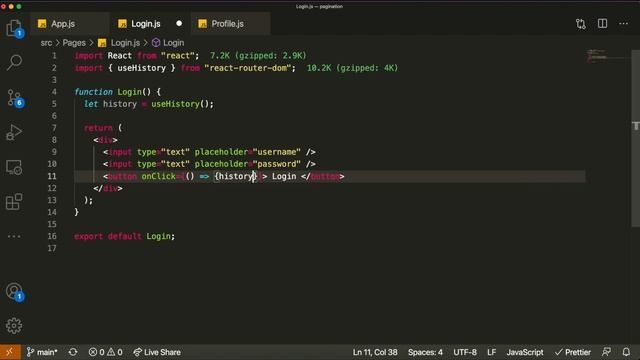Change the UTF-8 encoding in status bar
Screen dimensions: 640x360
[x=464, y=352]
